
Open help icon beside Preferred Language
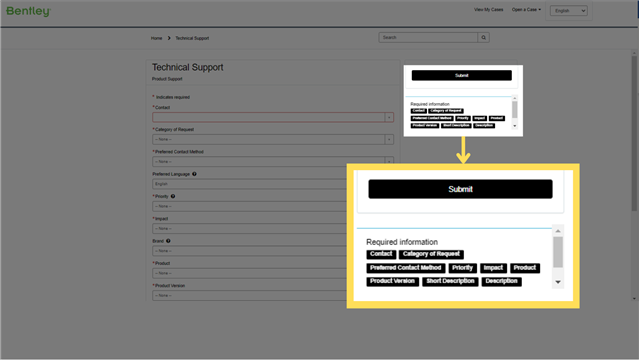point(194,174)
